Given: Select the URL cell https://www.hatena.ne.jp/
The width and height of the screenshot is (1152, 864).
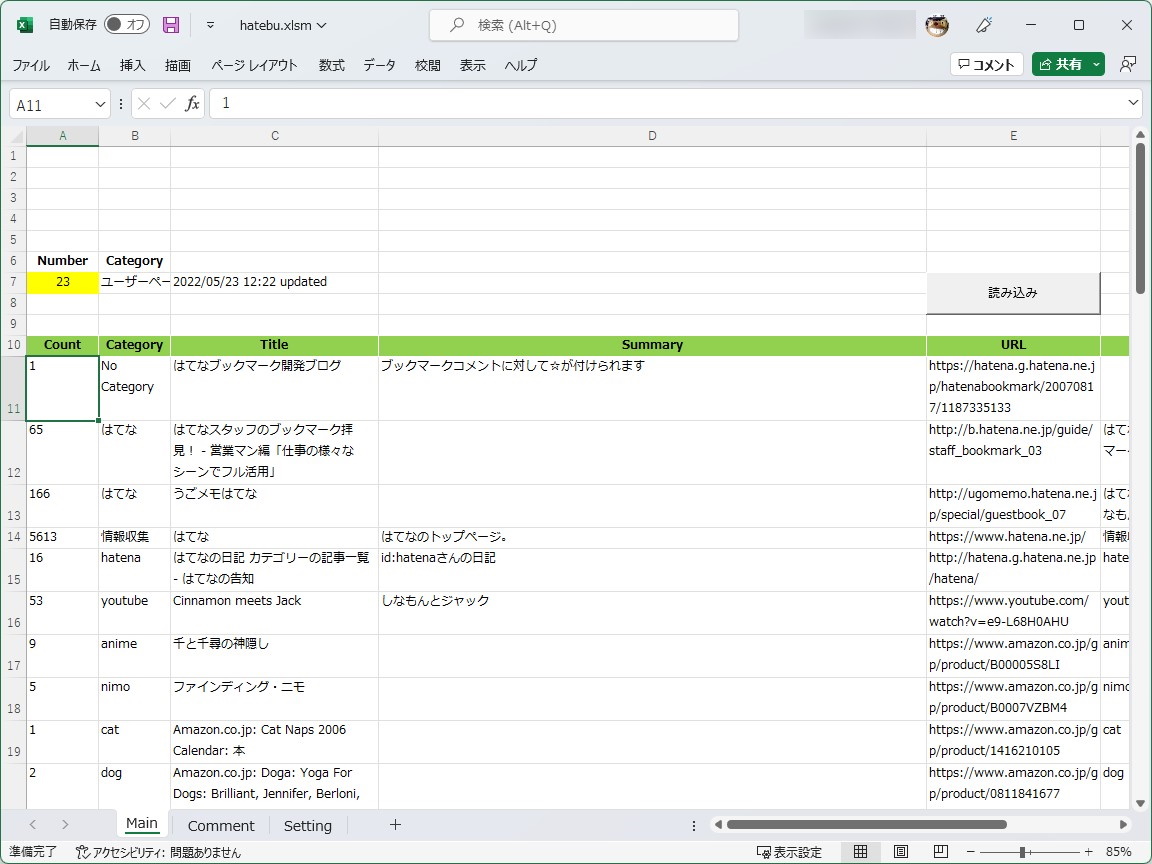Looking at the screenshot, I should point(1013,537).
